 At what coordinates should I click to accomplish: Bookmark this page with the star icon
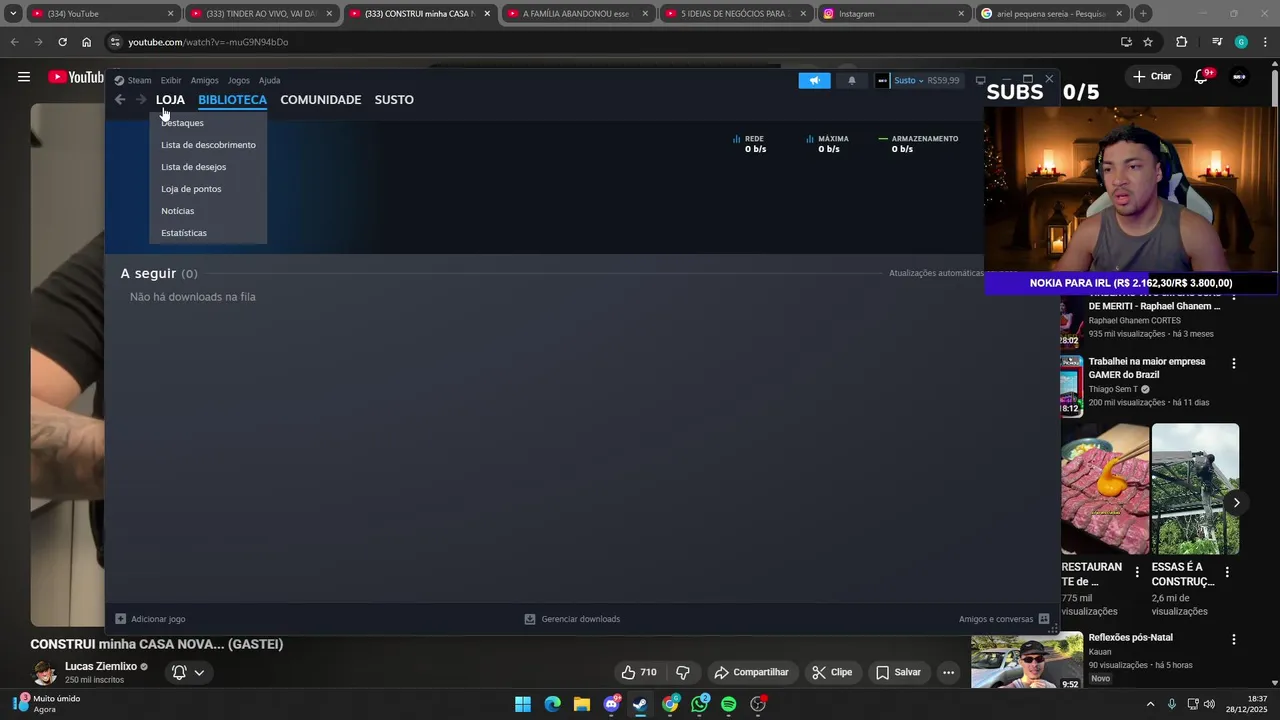click(x=1148, y=42)
